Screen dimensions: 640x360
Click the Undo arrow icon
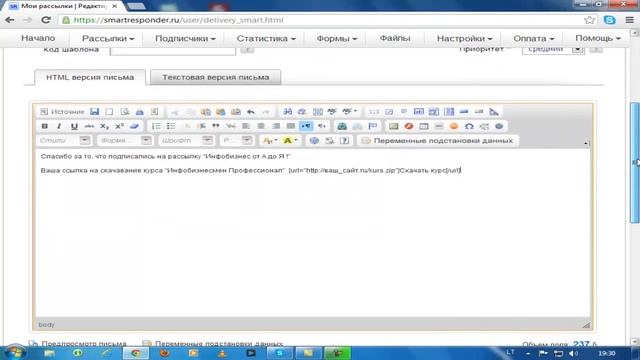(251, 111)
